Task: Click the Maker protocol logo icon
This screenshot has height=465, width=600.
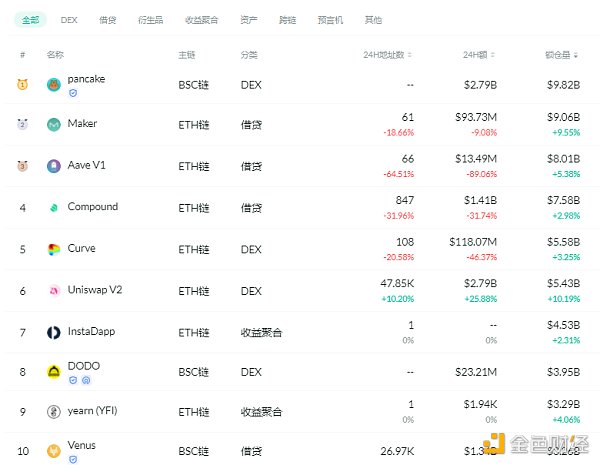Action: 54,125
